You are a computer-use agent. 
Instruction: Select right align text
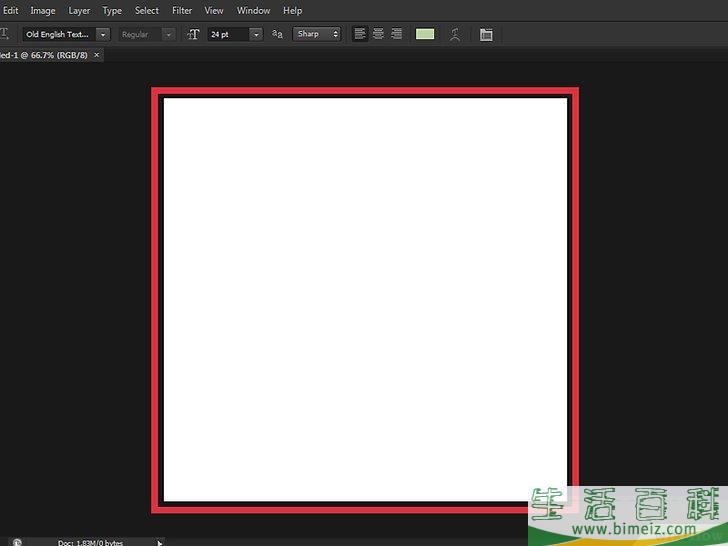click(396, 34)
